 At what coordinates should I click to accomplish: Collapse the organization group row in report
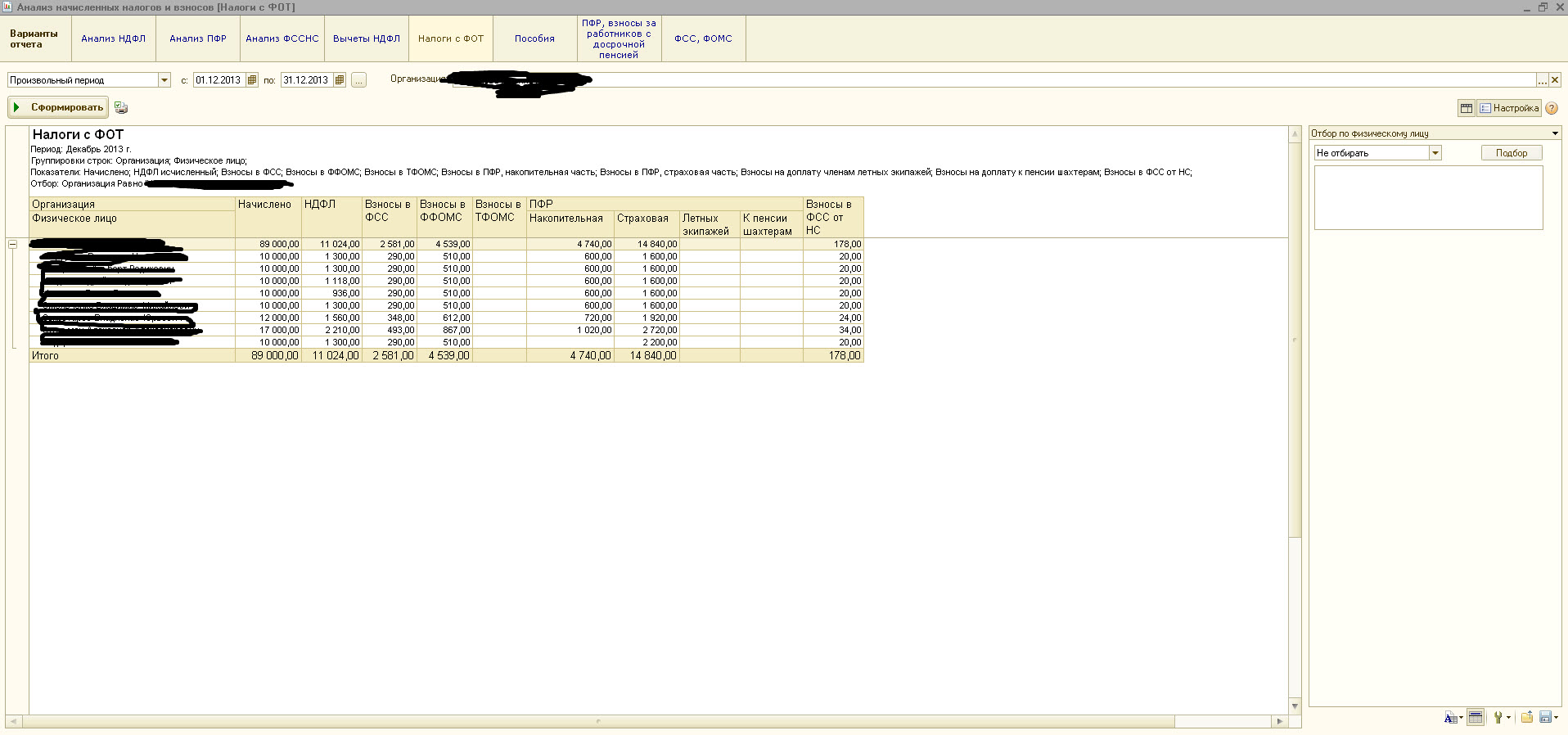(x=12, y=244)
